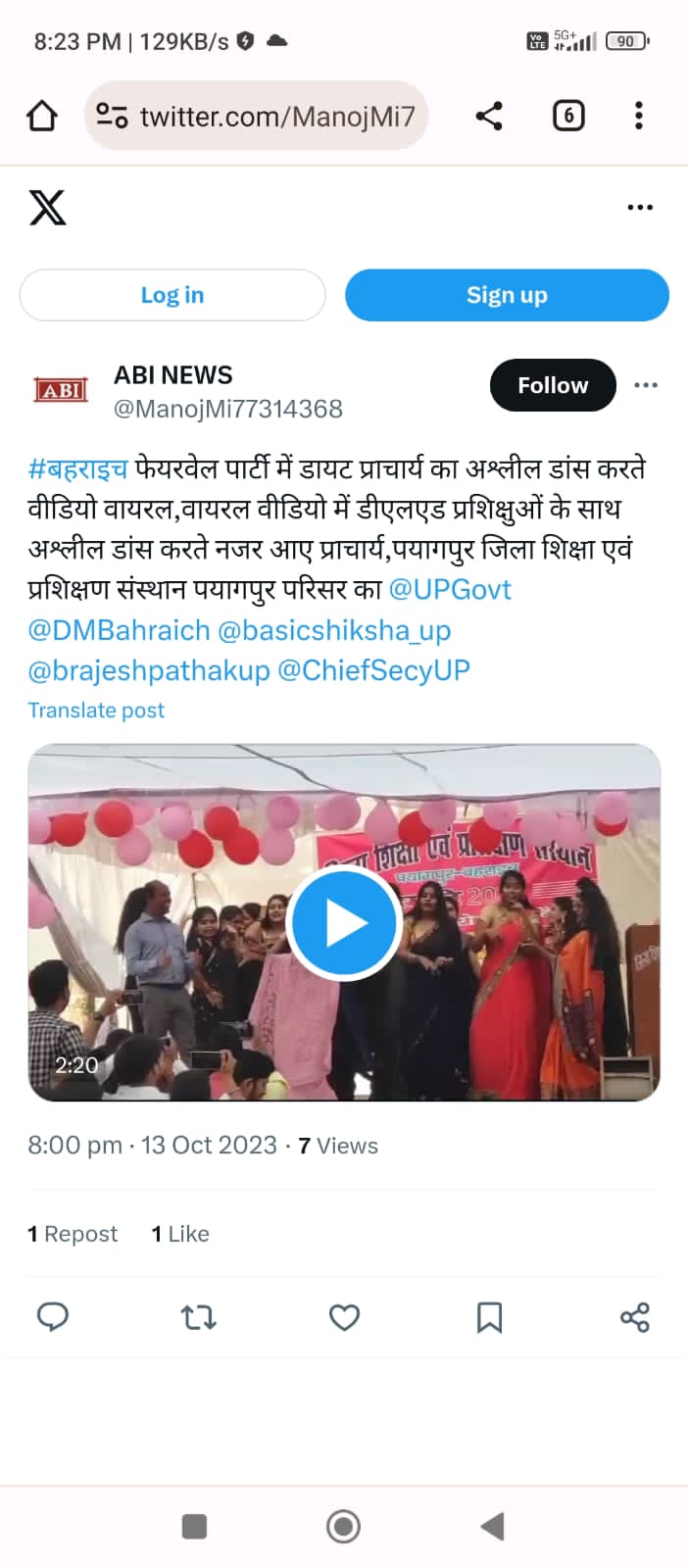Bookmark this post
This screenshot has width=688, height=1568.
(x=489, y=1317)
